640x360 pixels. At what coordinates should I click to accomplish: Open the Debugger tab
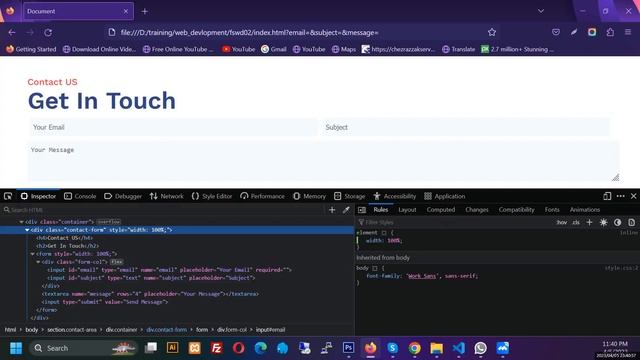[x=123, y=196]
